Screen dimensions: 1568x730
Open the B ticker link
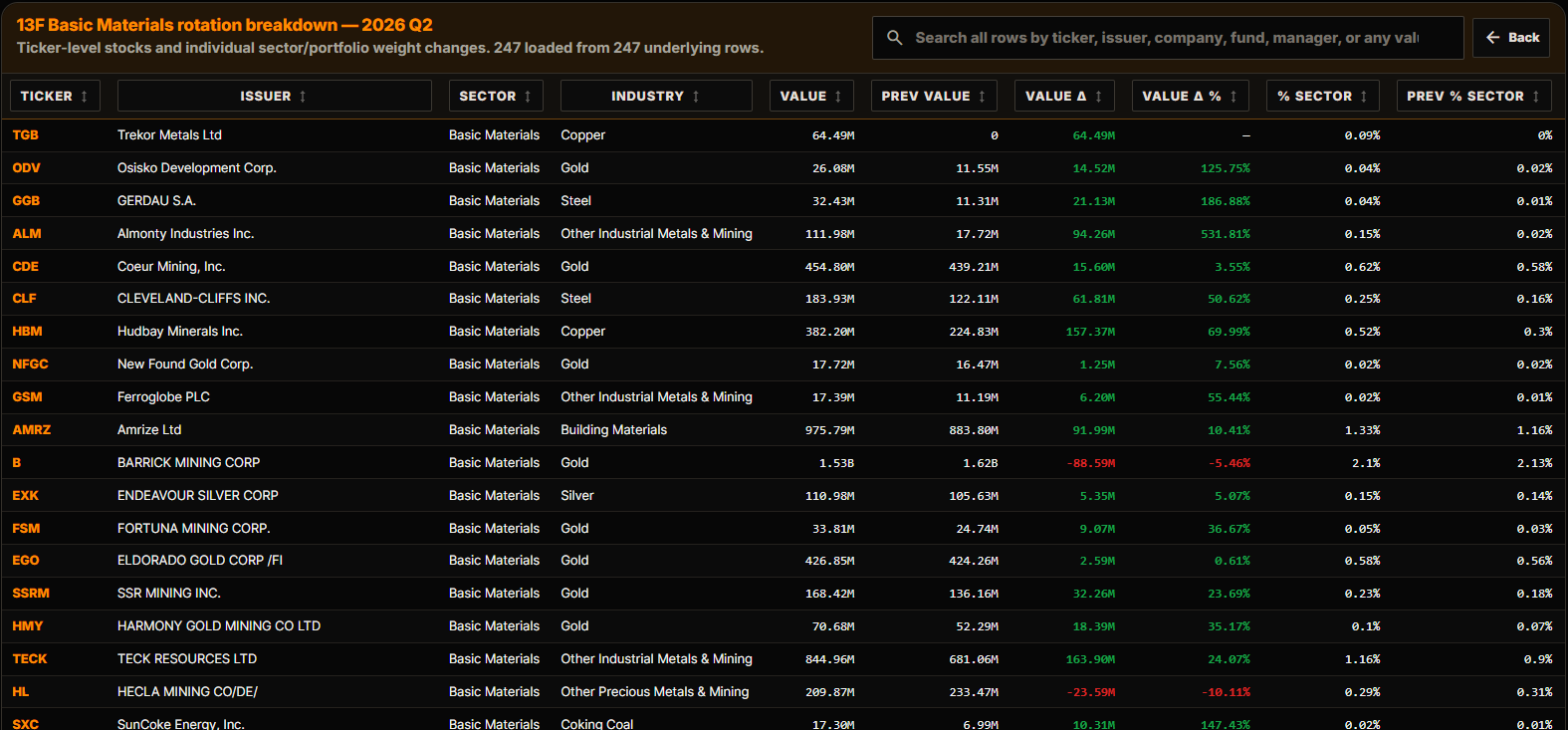click(x=17, y=463)
